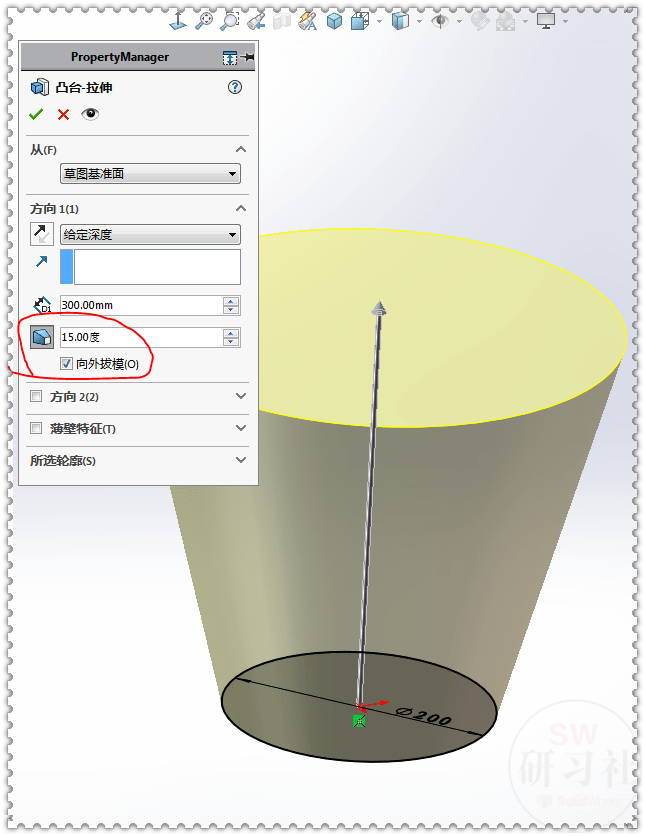Open help for Boss-Extrude
Image resolution: width=645 pixels, height=836 pixels.
pyautogui.click(x=235, y=87)
